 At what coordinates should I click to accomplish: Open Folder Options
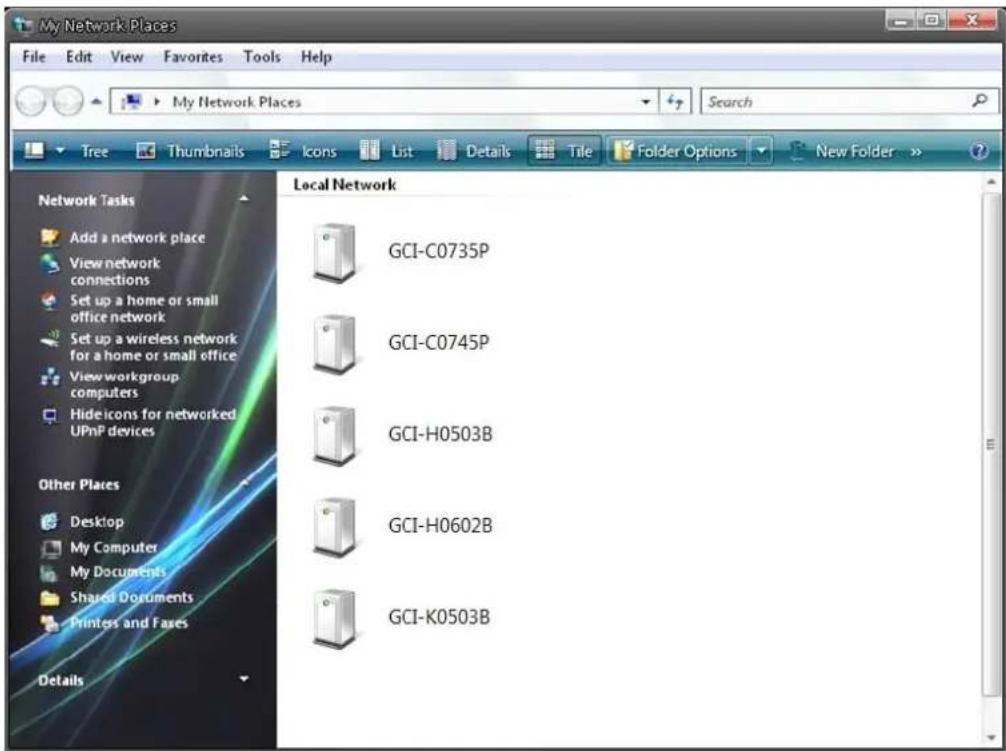point(677,151)
